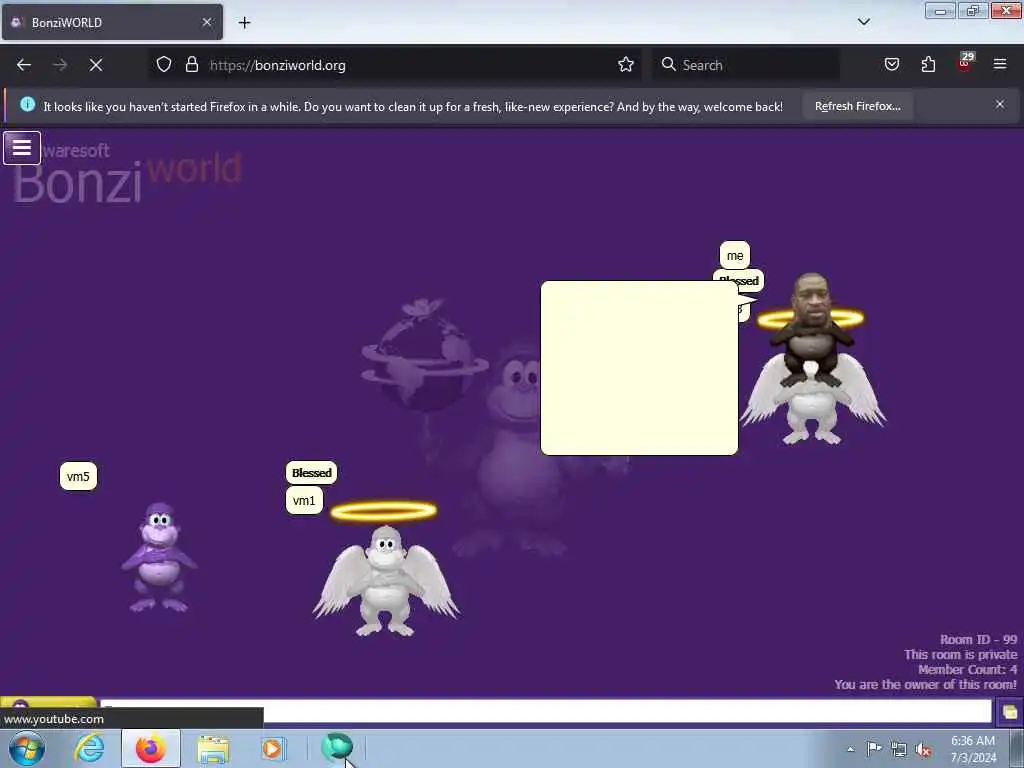Screen dimensions: 1024x768
Task: Open the extension icon with badge 29
Action: point(965,63)
